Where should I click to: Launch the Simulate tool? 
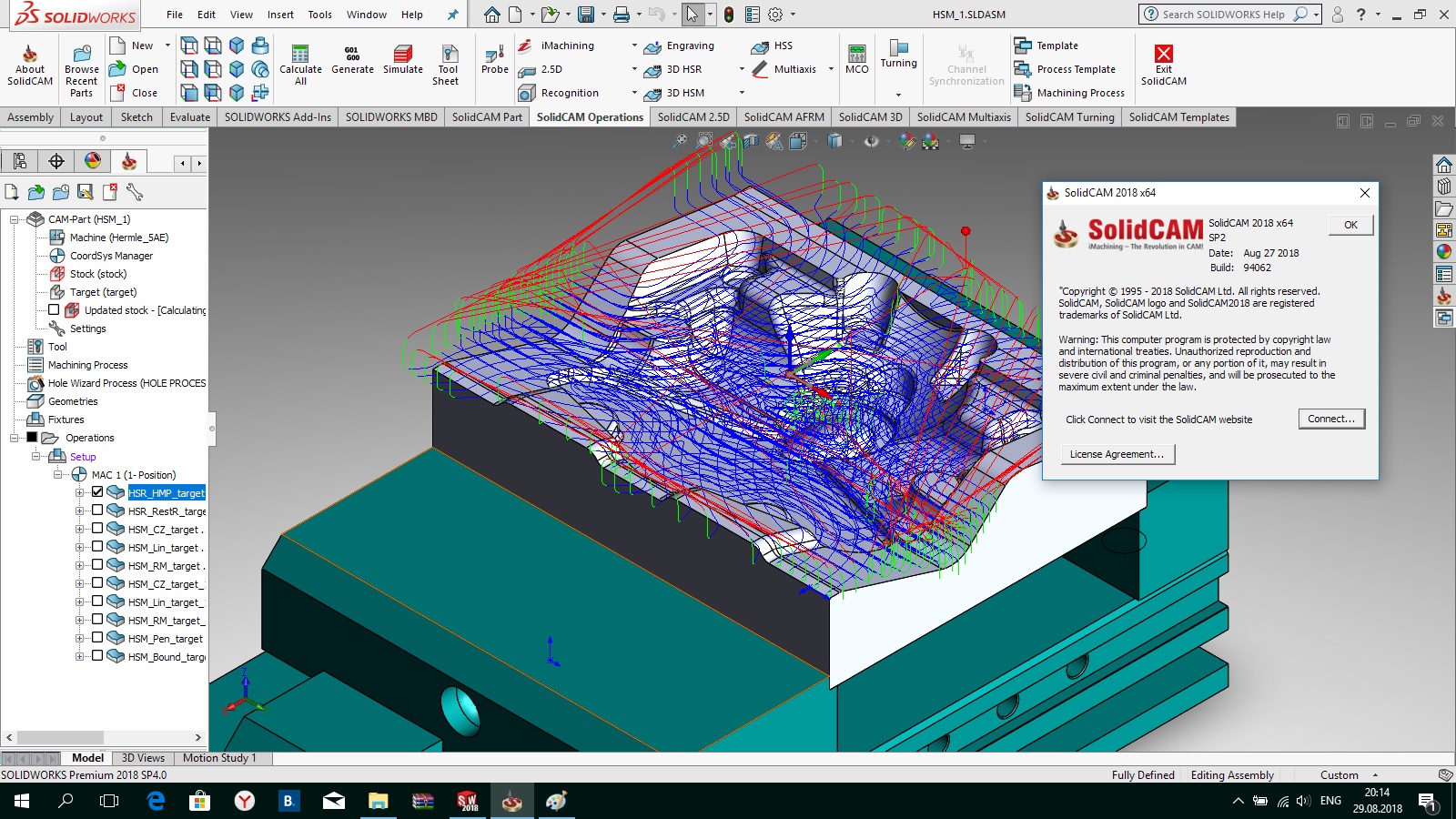(x=402, y=60)
